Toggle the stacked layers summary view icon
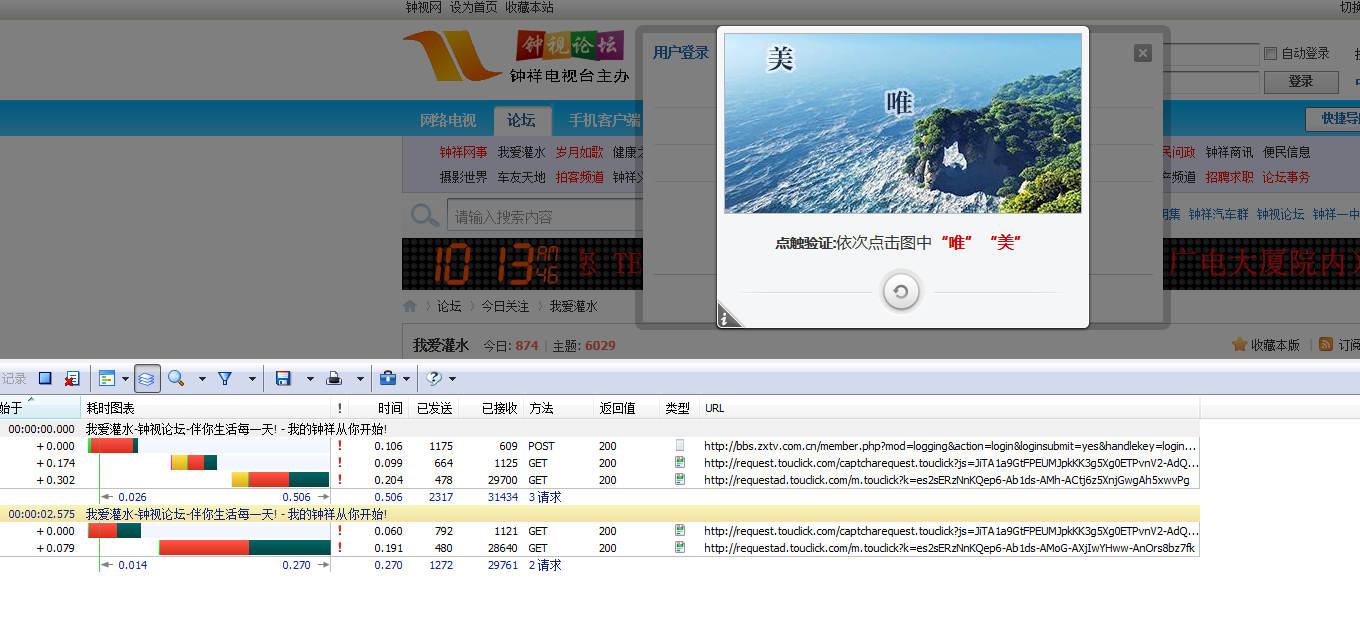Image resolution: width=1360 pixels, height=643 pixels. pos(146,379)
